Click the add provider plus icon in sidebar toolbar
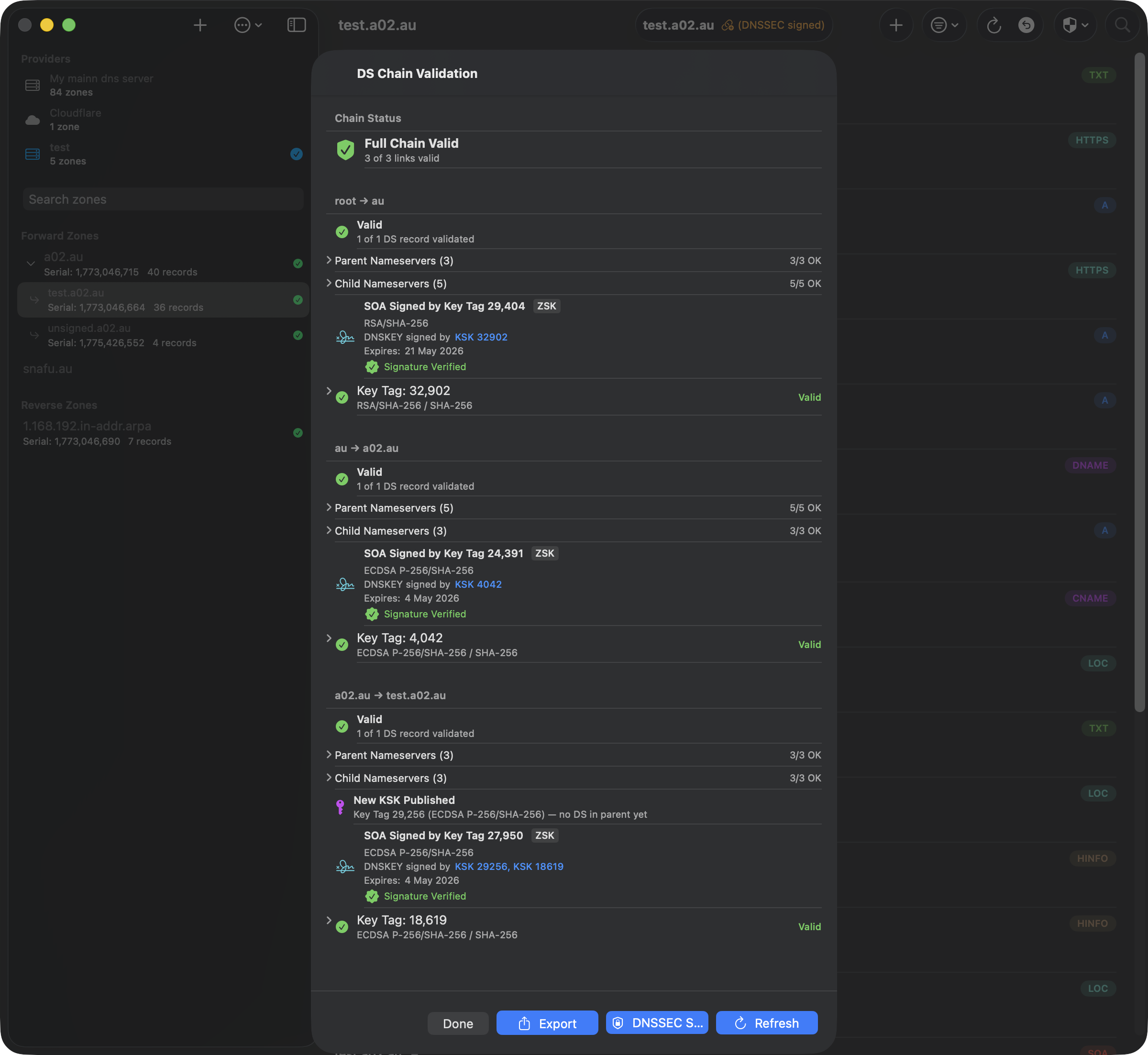Image resolution: width=1148 pixels, height=1055 pixels. [200, 25]
